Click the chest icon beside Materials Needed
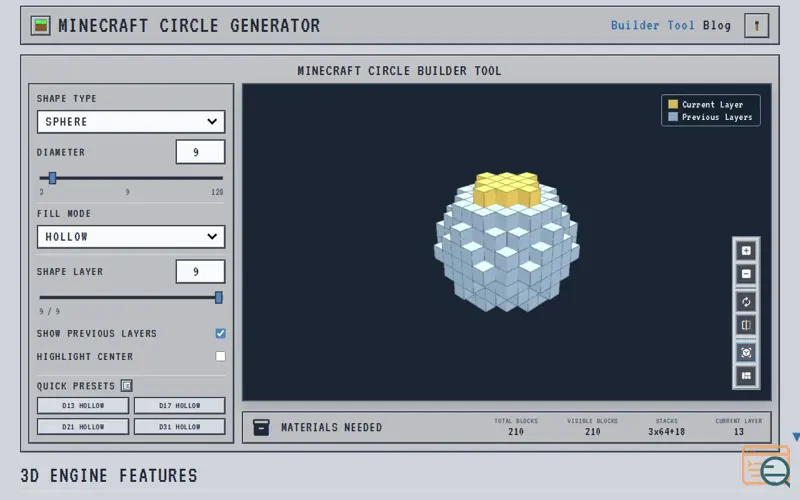The height and width of the screenshot is (500, 800). 261,427
